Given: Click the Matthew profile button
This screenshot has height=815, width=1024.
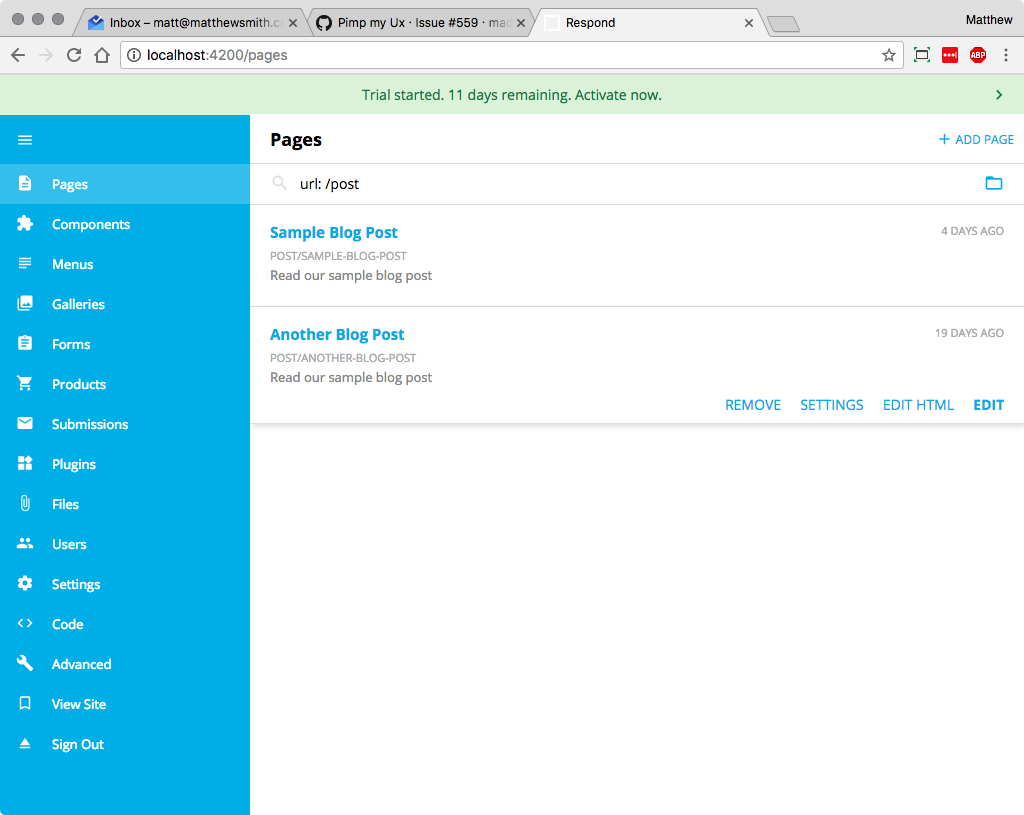Looking at the screenshot, I should (x=989, y=20).
